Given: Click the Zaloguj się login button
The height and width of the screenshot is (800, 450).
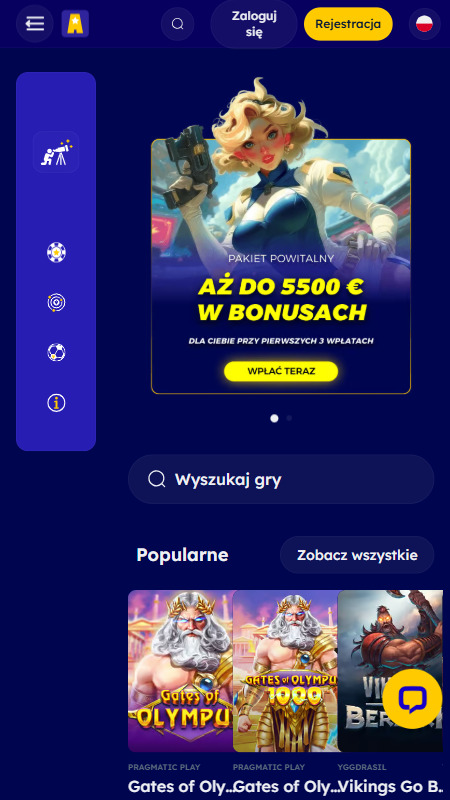Looking at the screenshot, I should pyautogui.click(x=254, y=24).
